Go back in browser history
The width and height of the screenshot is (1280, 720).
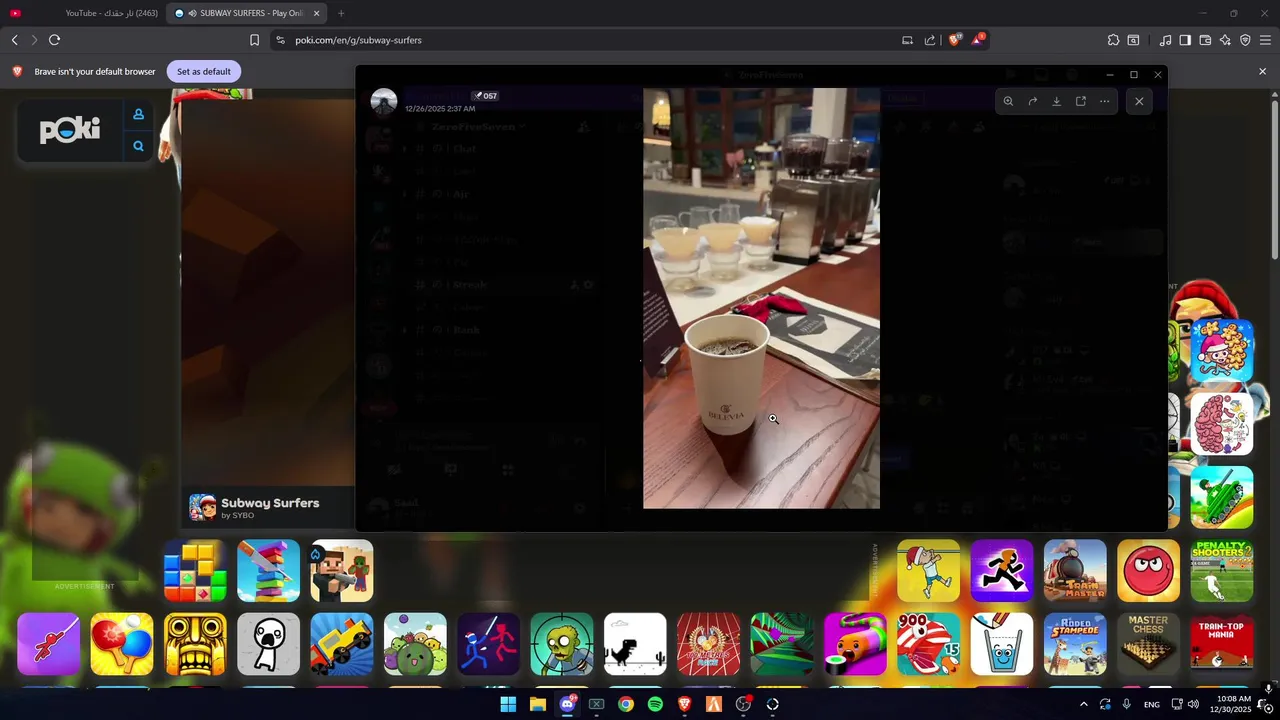tap(14, 40)
